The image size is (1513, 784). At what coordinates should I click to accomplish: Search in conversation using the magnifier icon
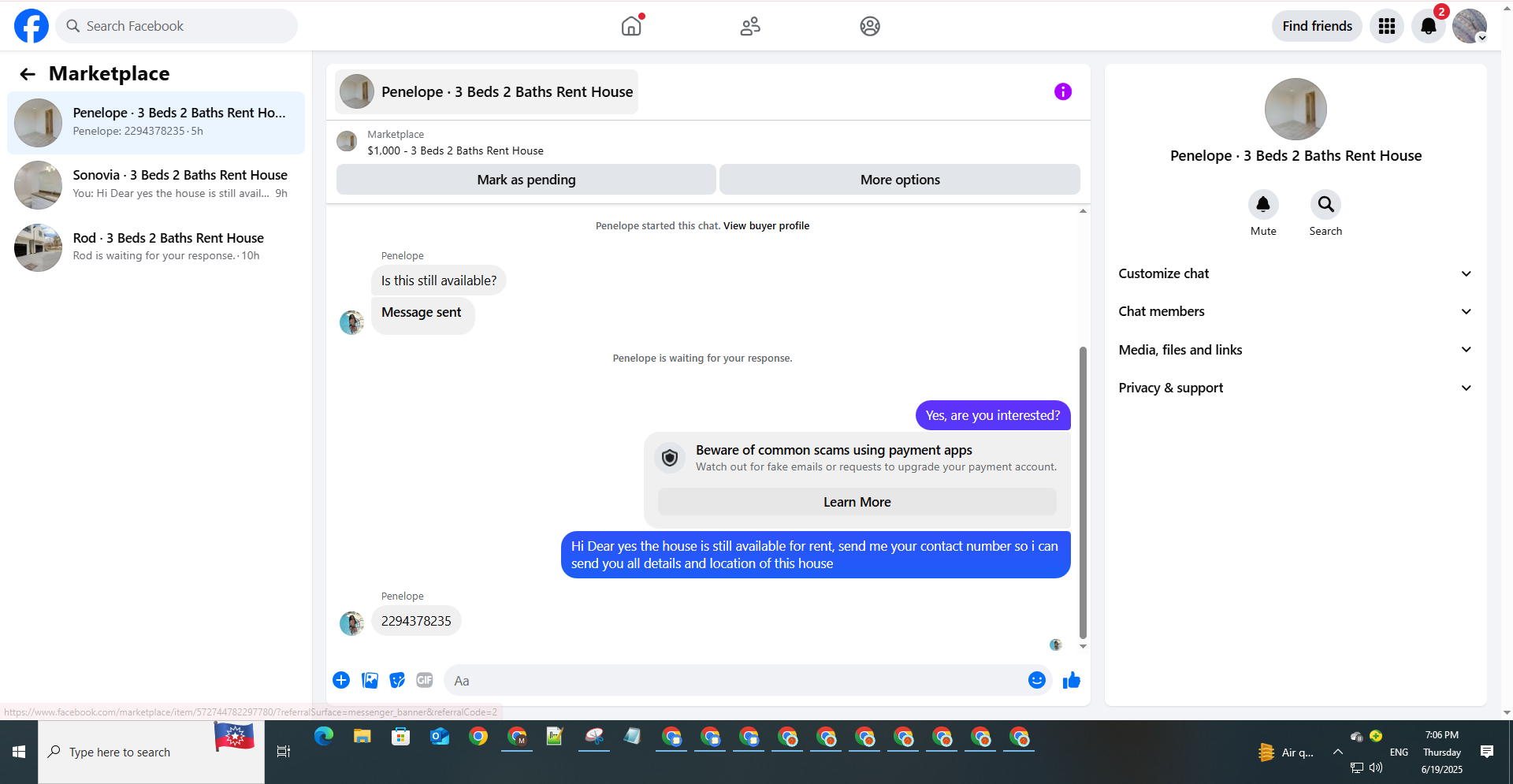click(1325, 205)
